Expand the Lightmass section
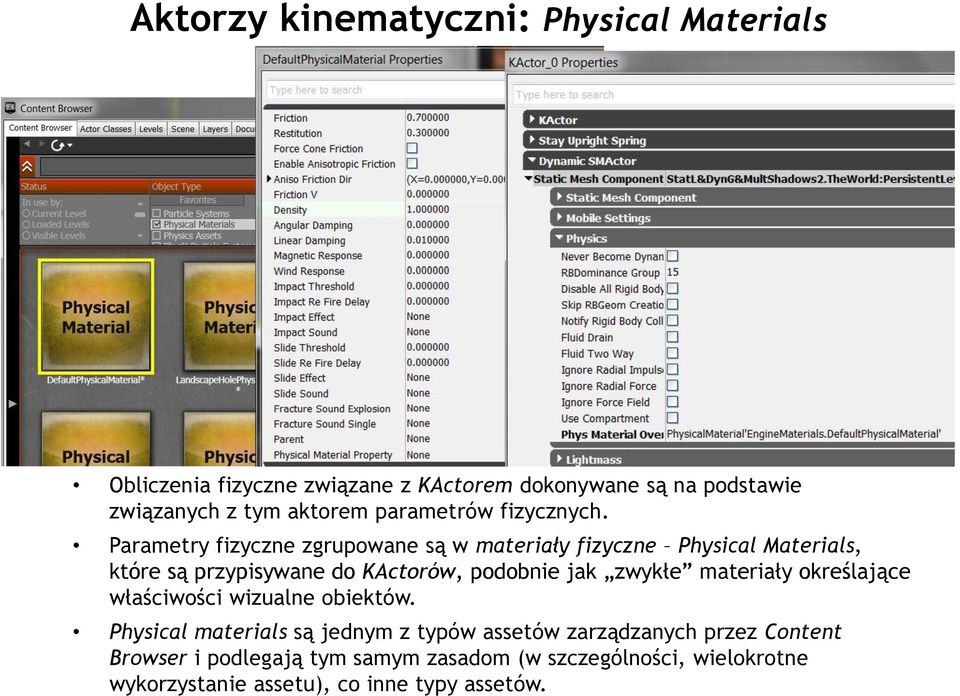Image resolution: width=960 pixels, height=696 pixels. click(x=559, y=459)
